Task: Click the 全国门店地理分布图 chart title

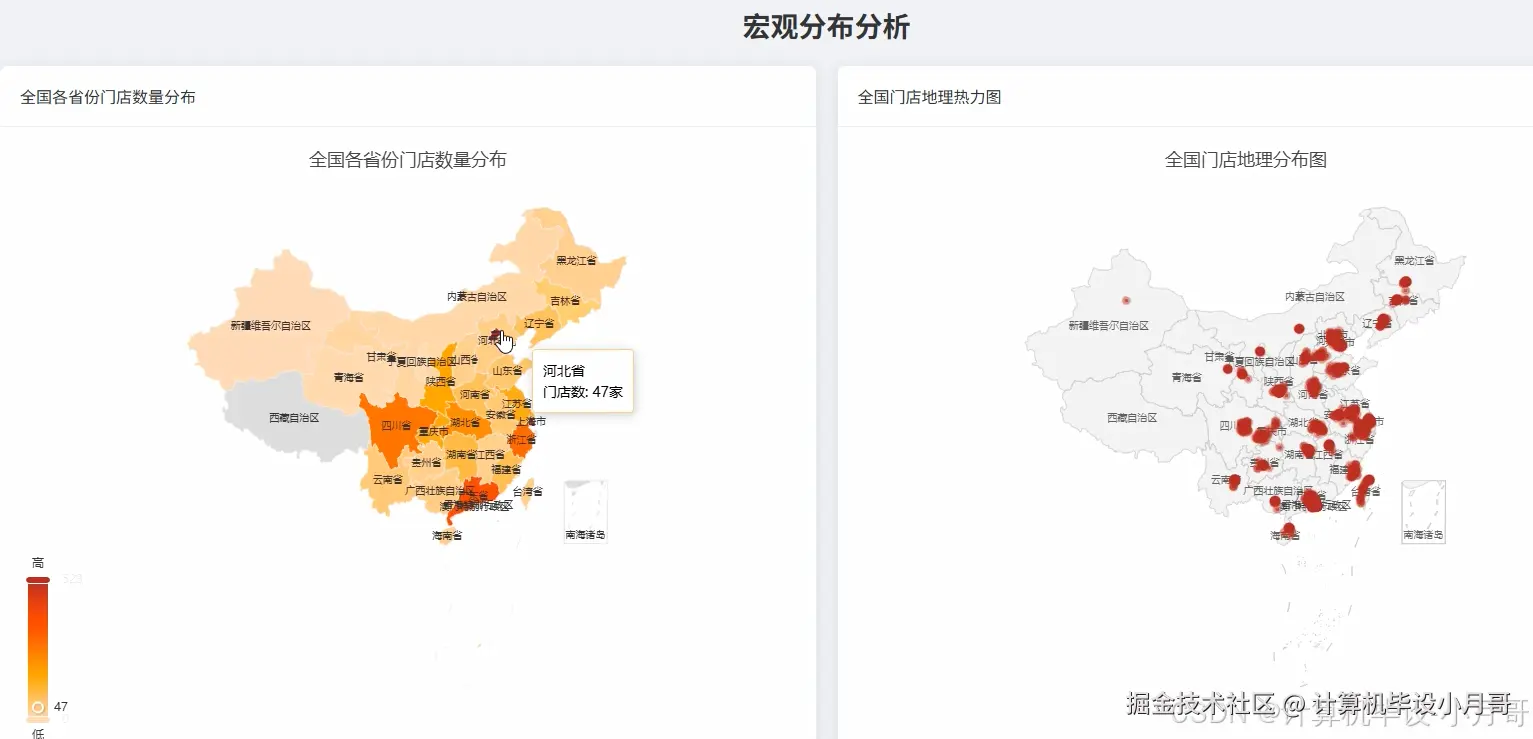Action: pos(1246,160)
